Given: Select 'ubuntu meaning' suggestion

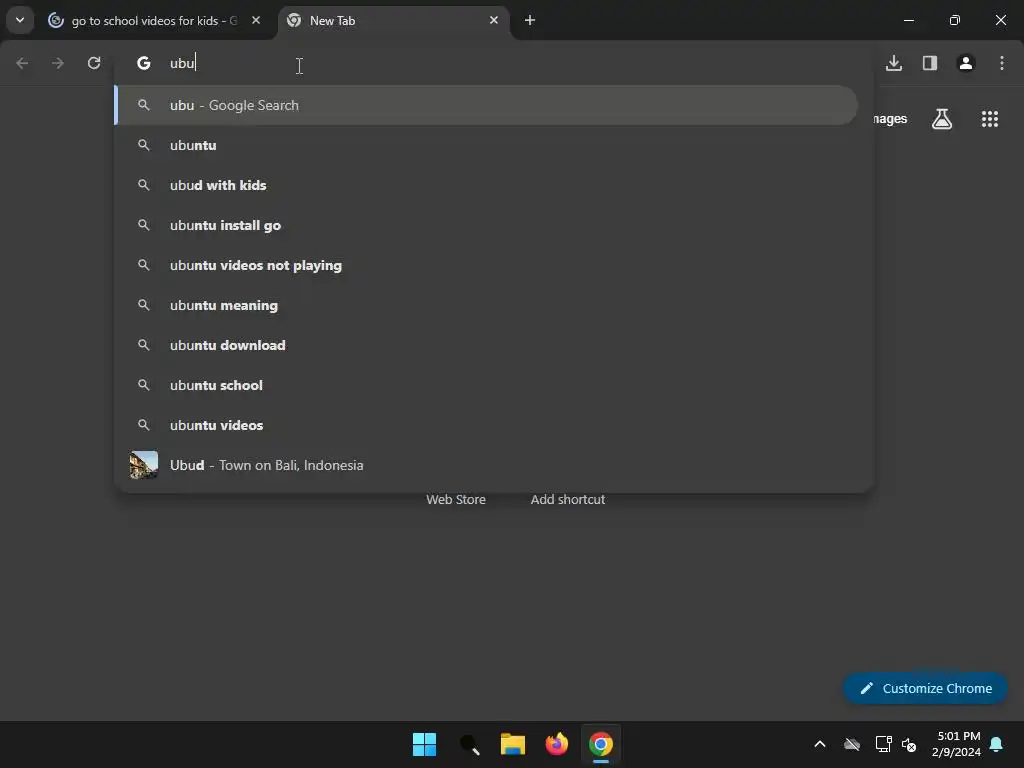Looking at the screenshot, I should [487, 305].
